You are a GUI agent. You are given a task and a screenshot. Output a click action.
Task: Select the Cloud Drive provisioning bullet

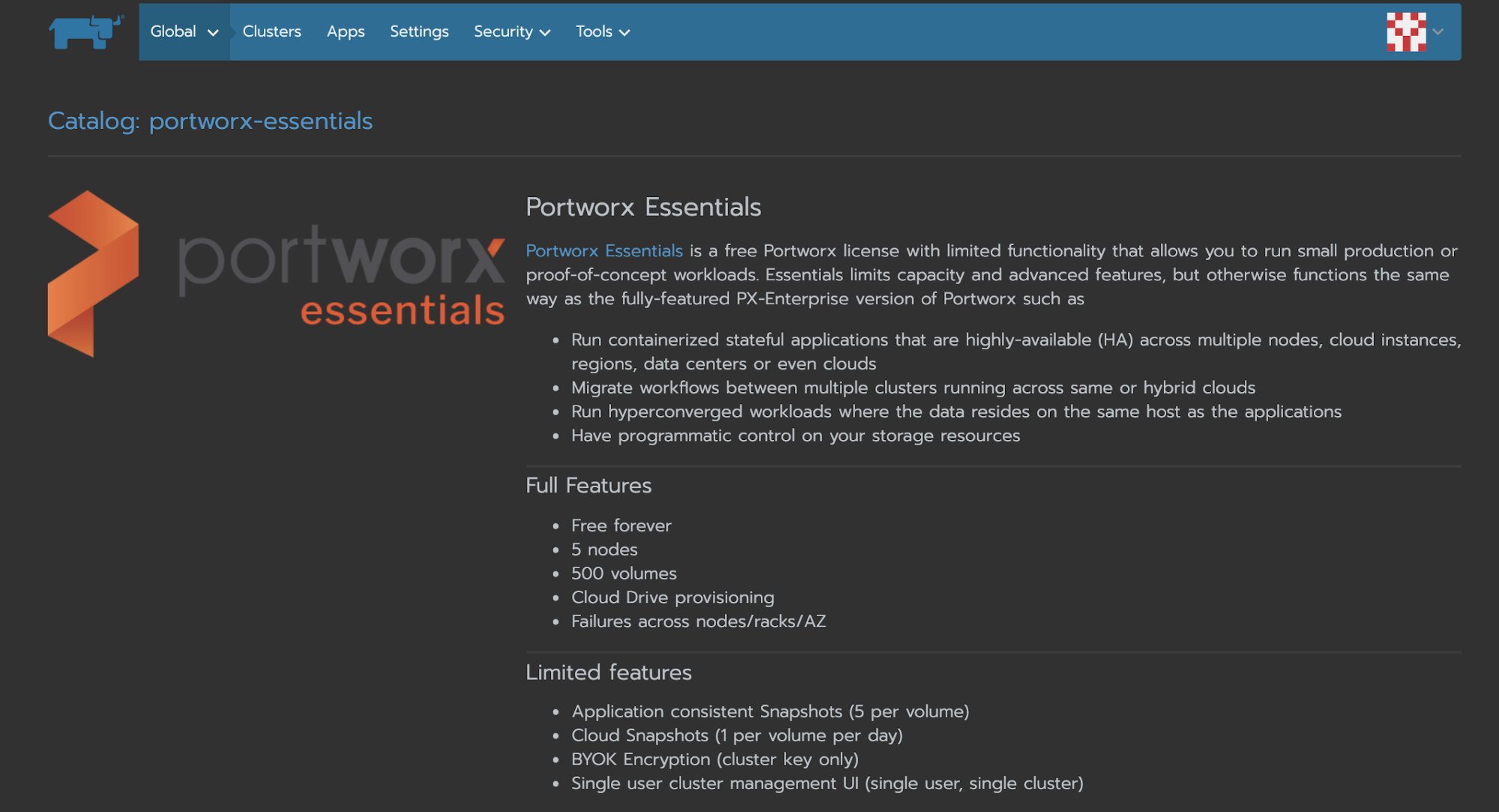pyautogui.click(x=673, y=597)
